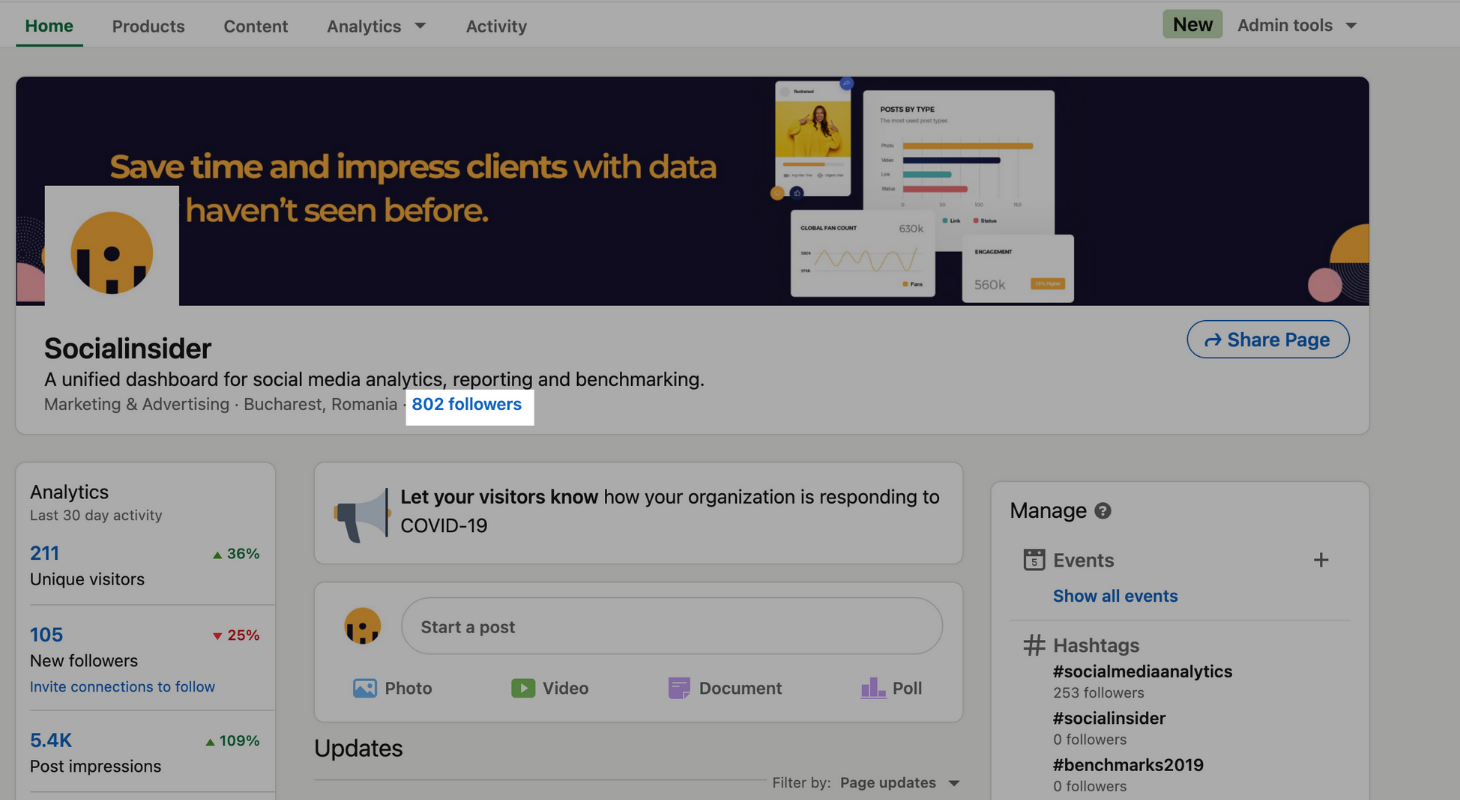
Task: Click the 36% unique visitors change indicator
Action: pos(236,554)
